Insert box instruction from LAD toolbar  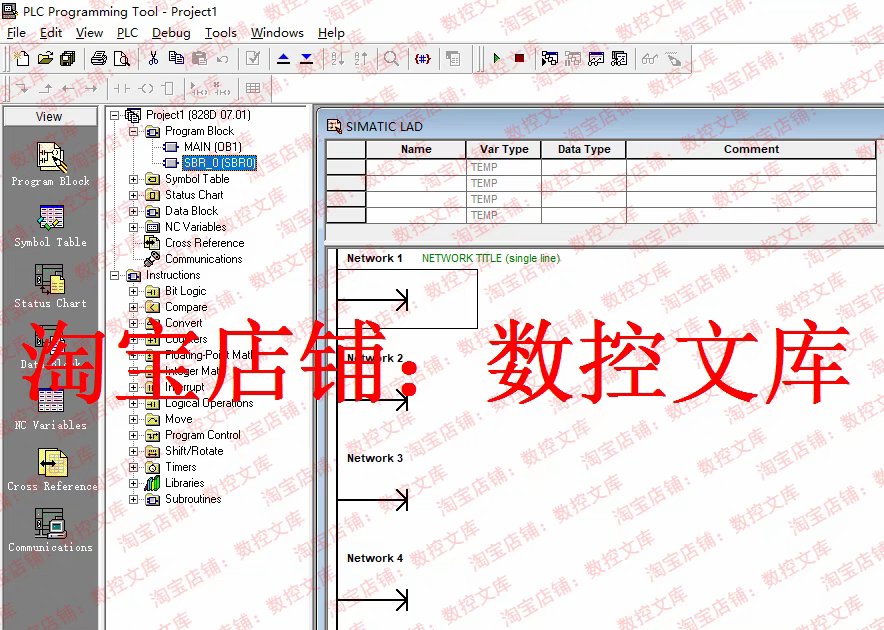click(168, 89)
